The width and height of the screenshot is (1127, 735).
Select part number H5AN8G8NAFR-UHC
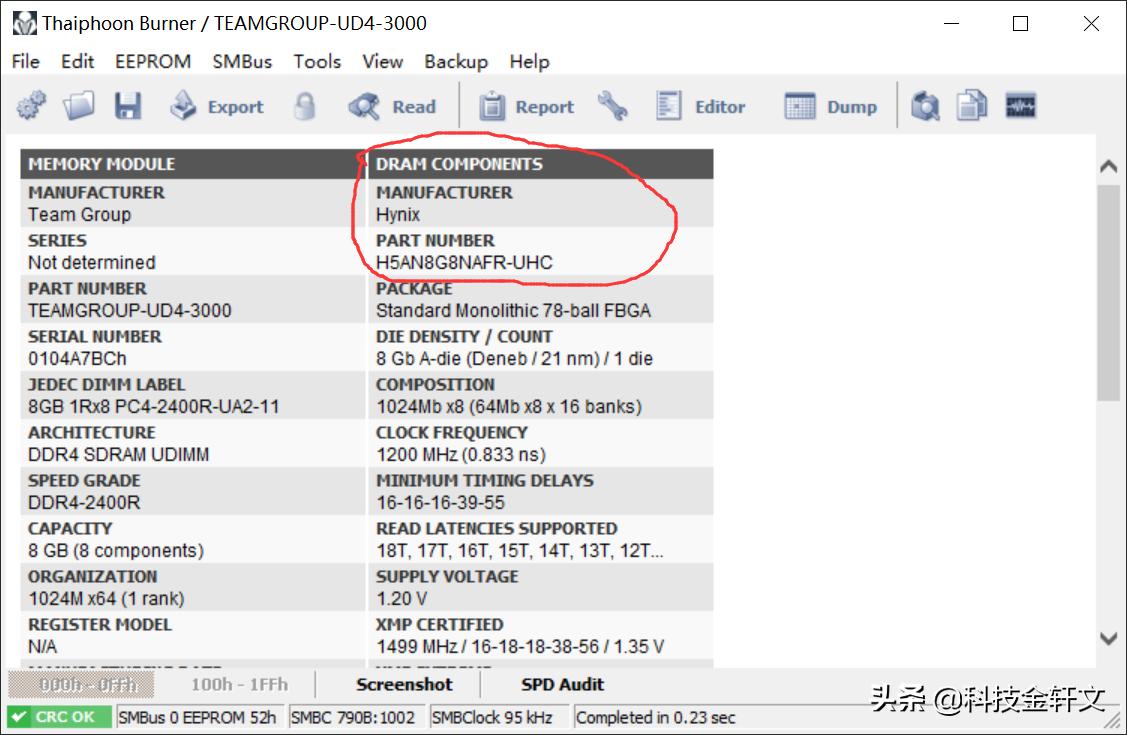[x=464, y=263]
